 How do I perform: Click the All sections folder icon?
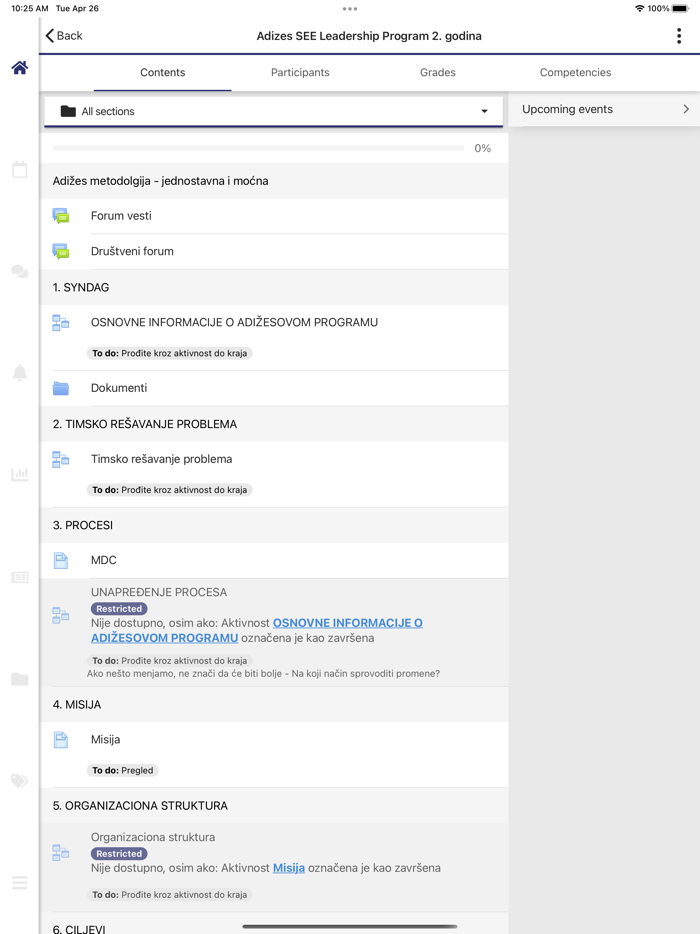(68, 111)
